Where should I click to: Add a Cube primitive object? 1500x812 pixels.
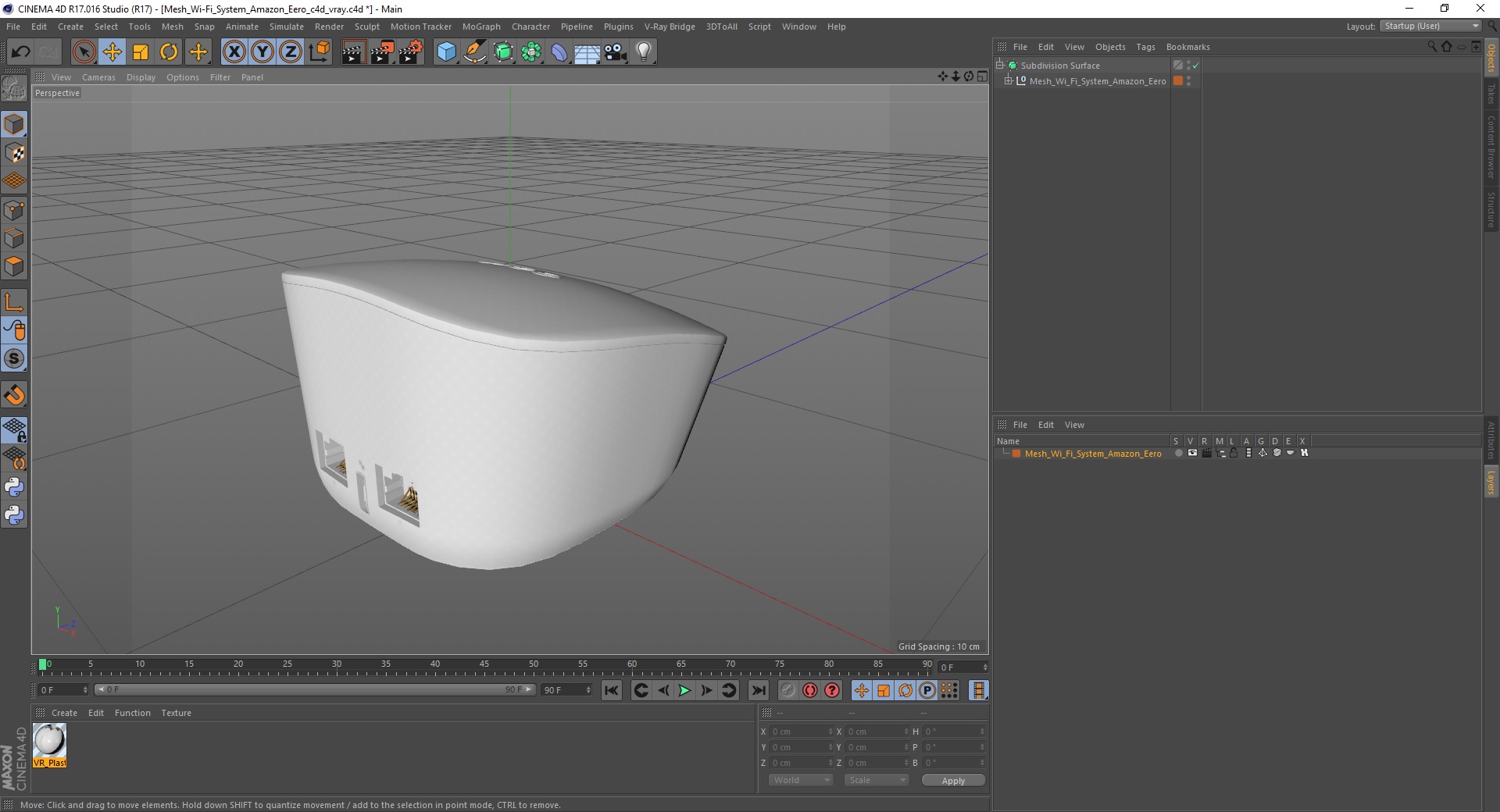[x=446, y=52]
